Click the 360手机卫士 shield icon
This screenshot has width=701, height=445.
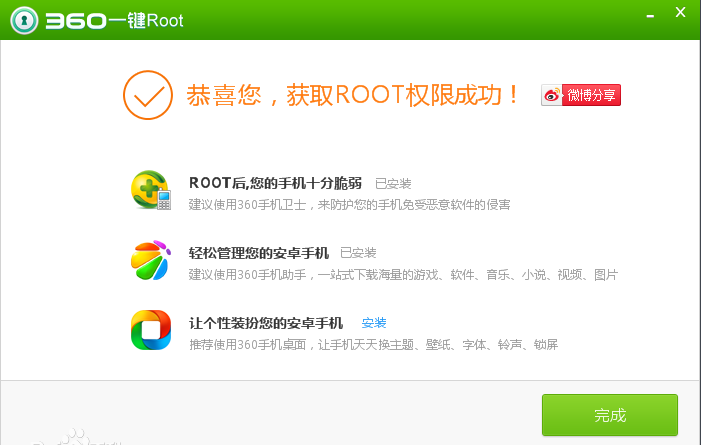151,190
